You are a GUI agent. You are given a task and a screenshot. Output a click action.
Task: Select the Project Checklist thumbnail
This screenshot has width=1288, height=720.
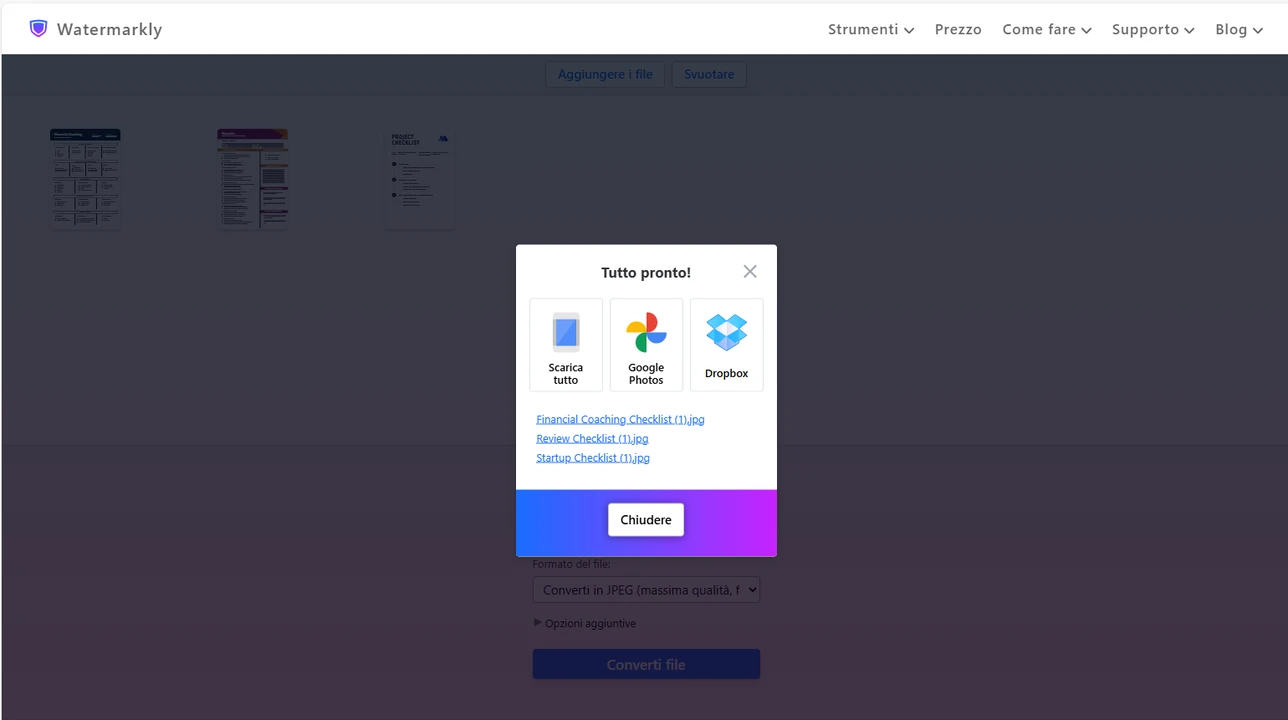pyautogui.click(x=420, y=178)
